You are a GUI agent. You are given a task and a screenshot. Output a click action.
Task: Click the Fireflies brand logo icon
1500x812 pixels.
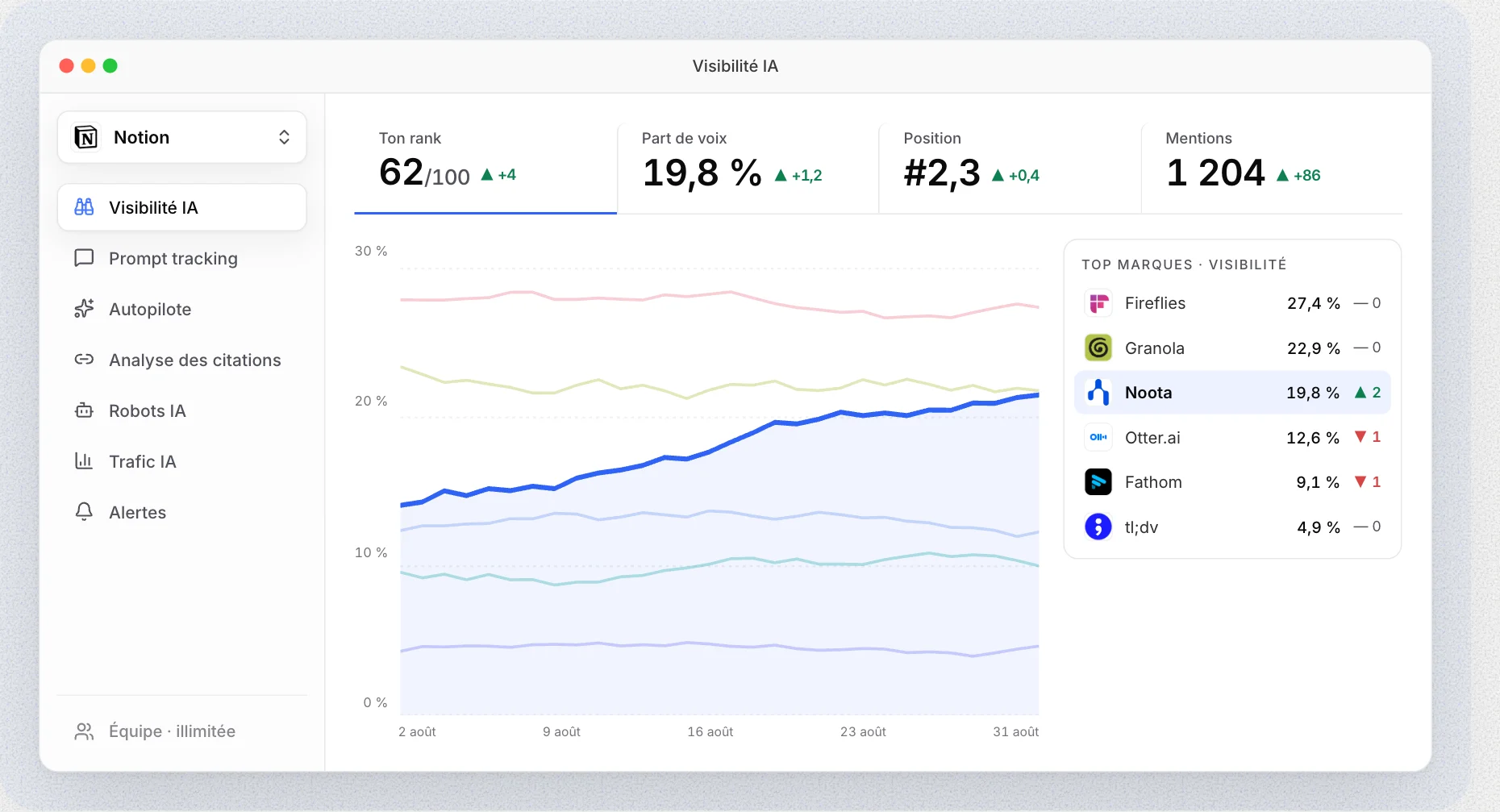(x=1098, y=303)
